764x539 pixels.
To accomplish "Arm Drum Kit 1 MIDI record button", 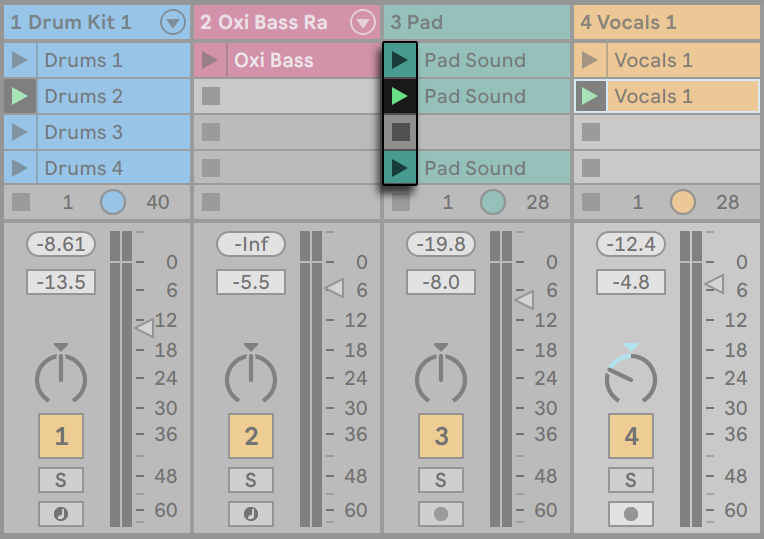I will click(x=61, y=514).
